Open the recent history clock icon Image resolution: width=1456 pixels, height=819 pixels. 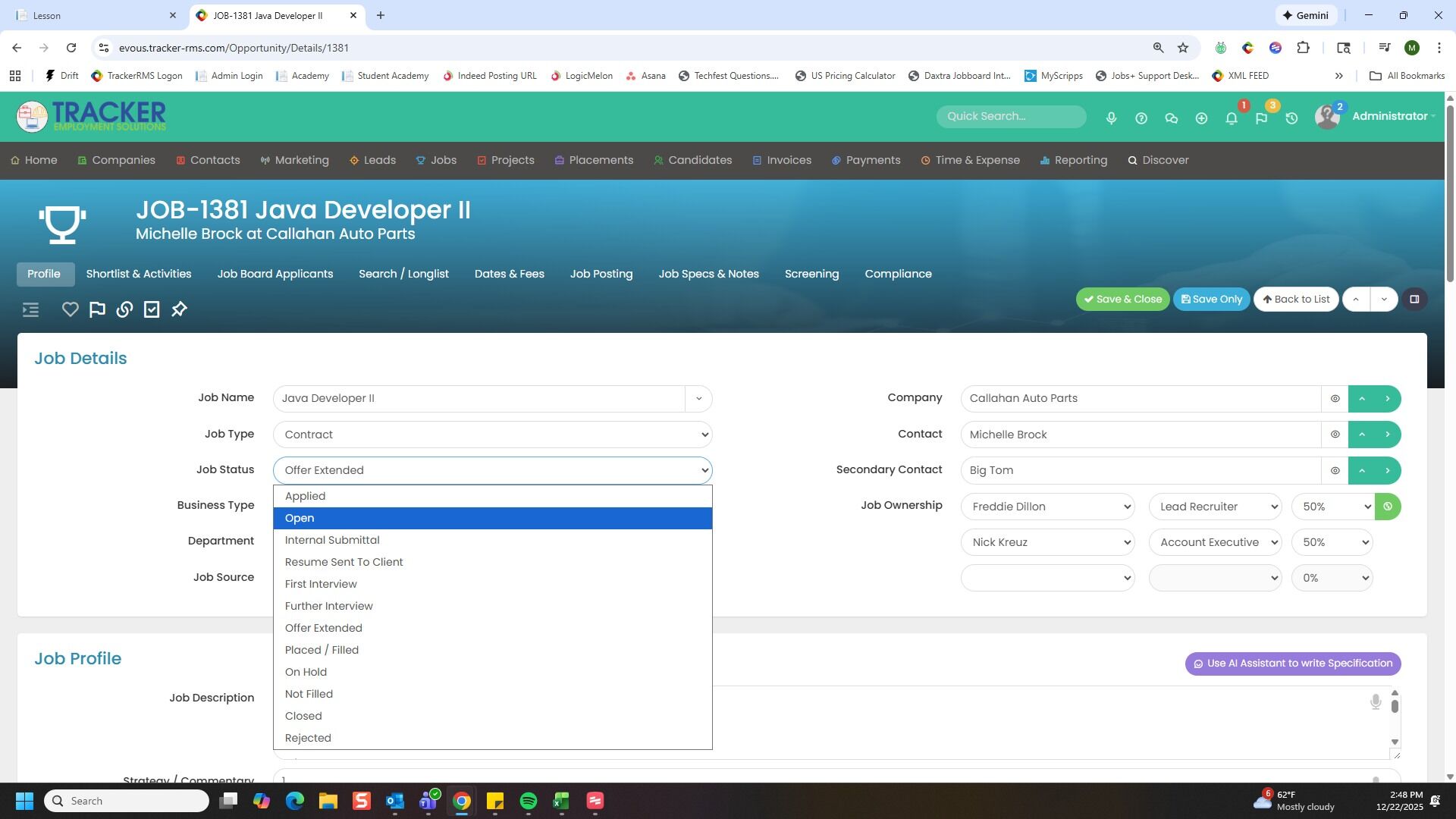1291,118
